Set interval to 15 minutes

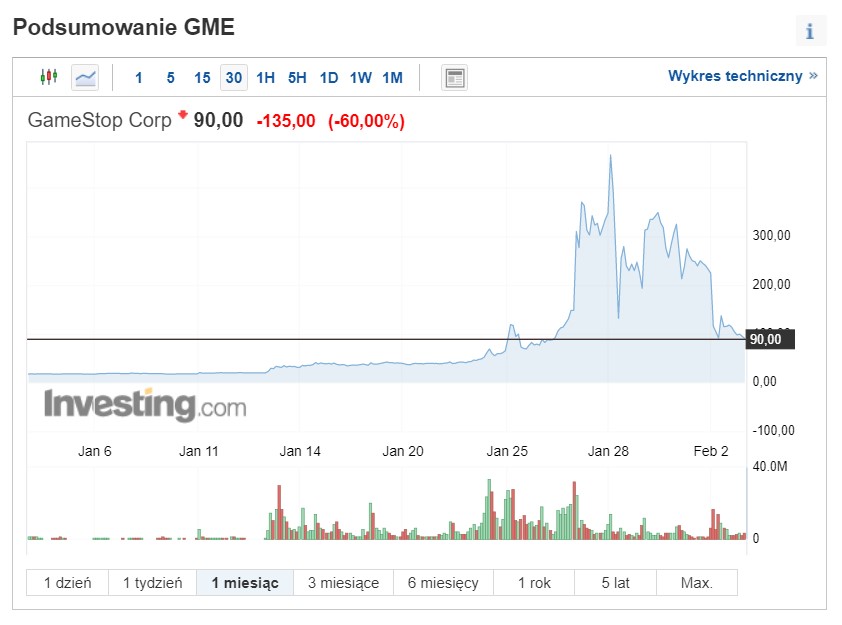[x=202, y=78]
